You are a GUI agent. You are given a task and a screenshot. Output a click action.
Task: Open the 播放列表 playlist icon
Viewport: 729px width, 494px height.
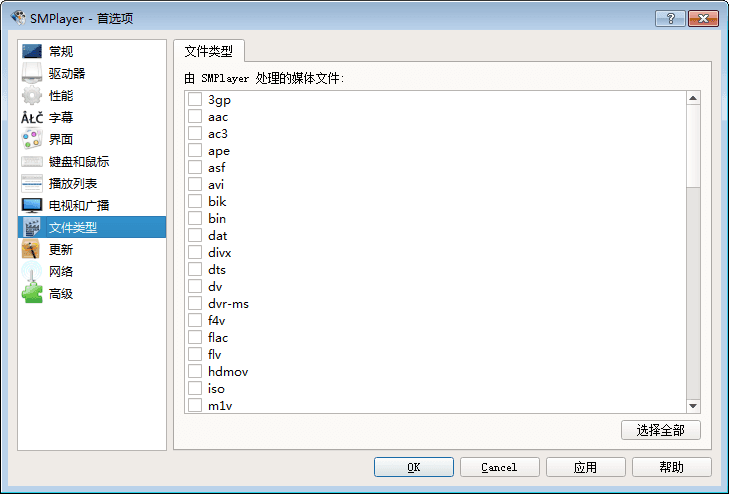[x=32, y=183]
